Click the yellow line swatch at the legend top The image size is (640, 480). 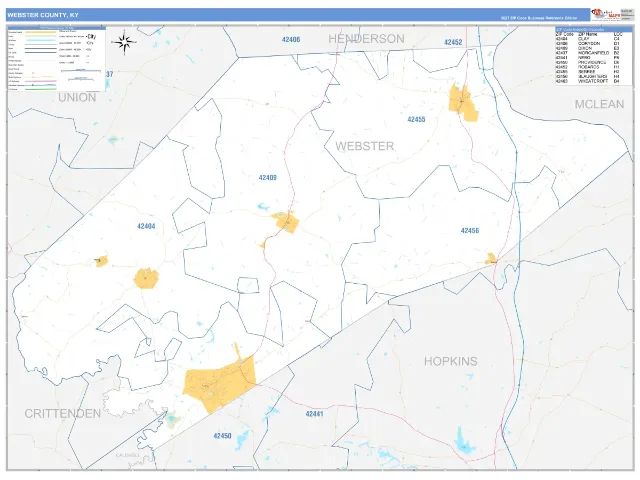click(x=40, y=32)
